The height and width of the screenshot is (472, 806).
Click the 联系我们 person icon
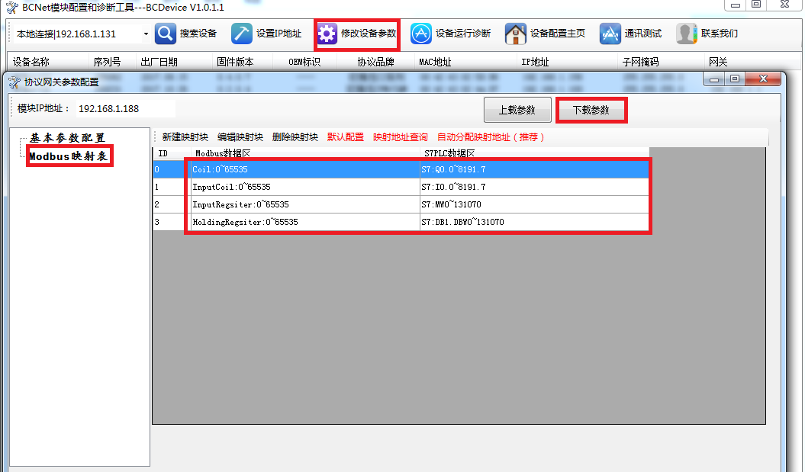686,34
